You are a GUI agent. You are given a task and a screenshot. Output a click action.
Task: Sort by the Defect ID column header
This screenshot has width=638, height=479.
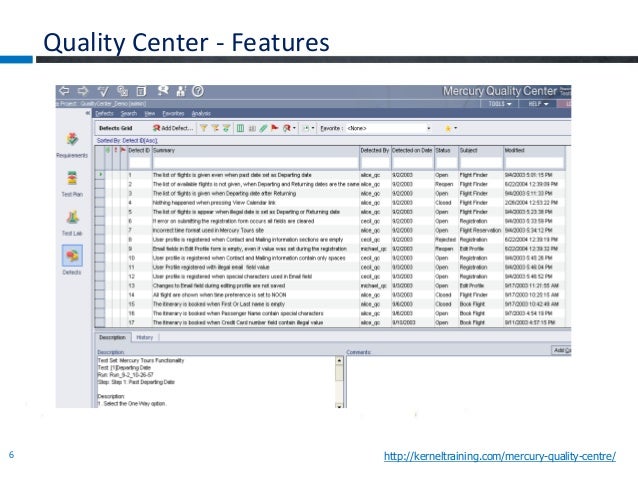[x=139, y=150]
